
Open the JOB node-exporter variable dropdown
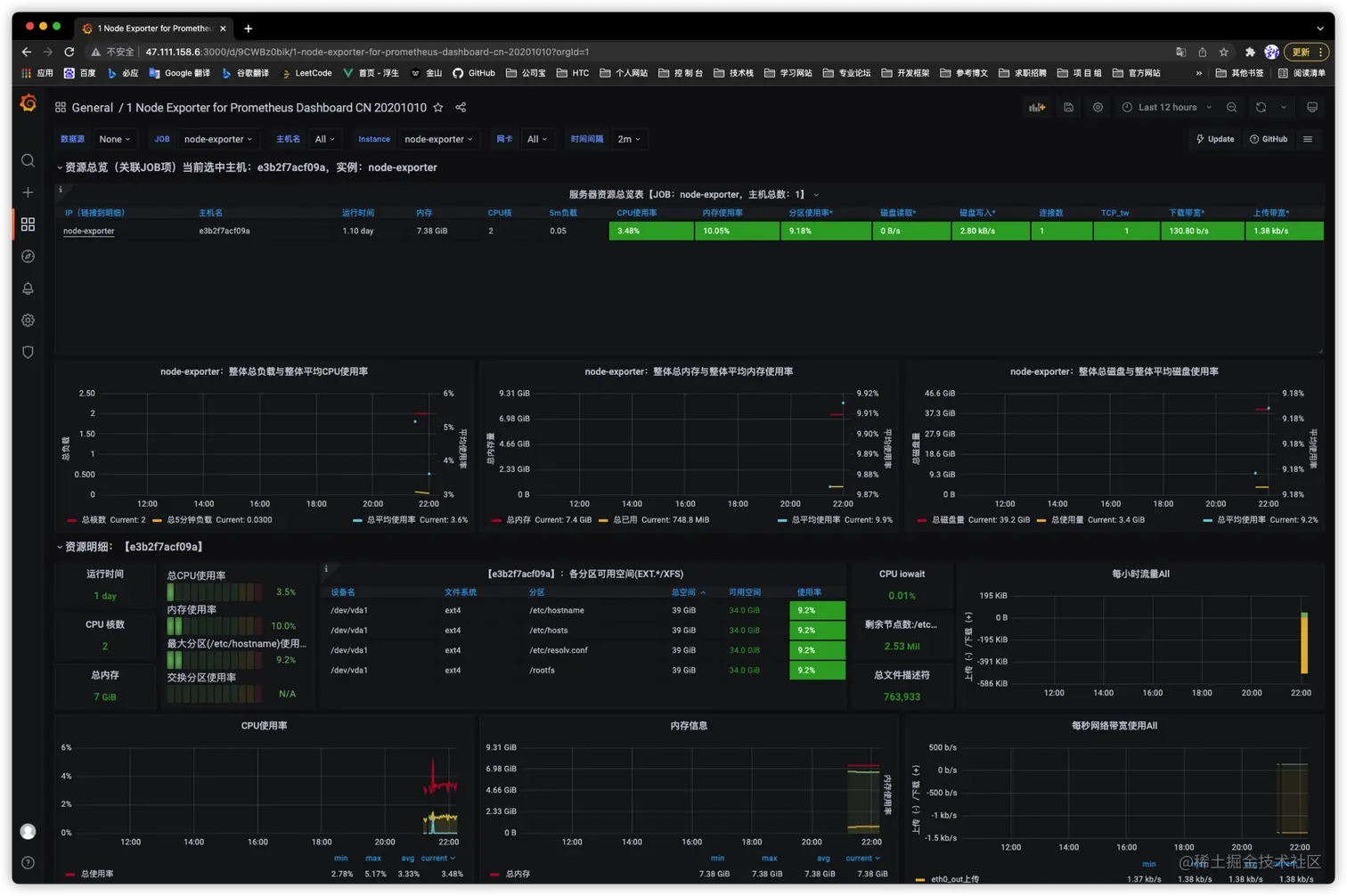[218, 139]
